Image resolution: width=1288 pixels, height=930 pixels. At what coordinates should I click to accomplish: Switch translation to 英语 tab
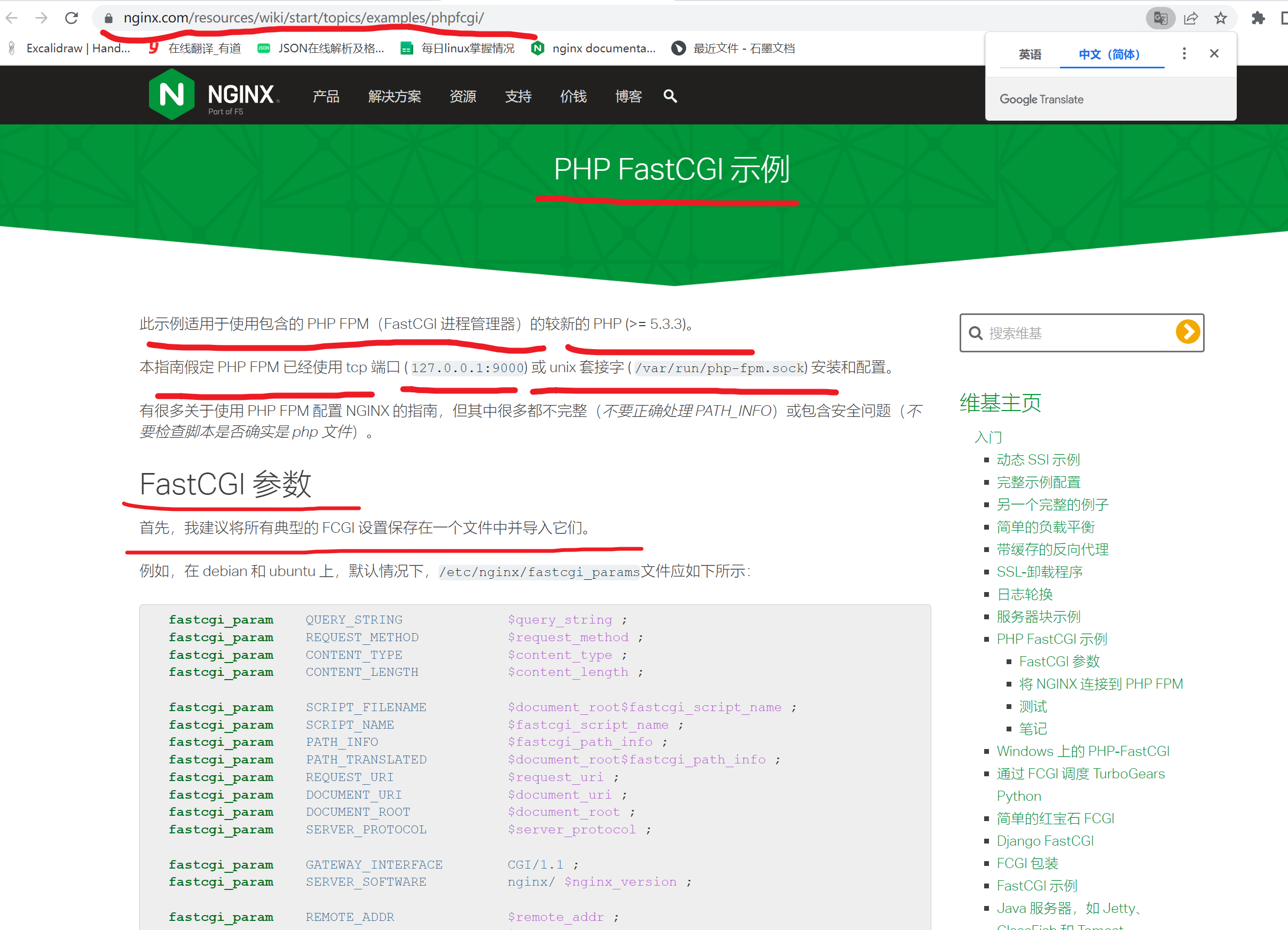[1030, 54]
